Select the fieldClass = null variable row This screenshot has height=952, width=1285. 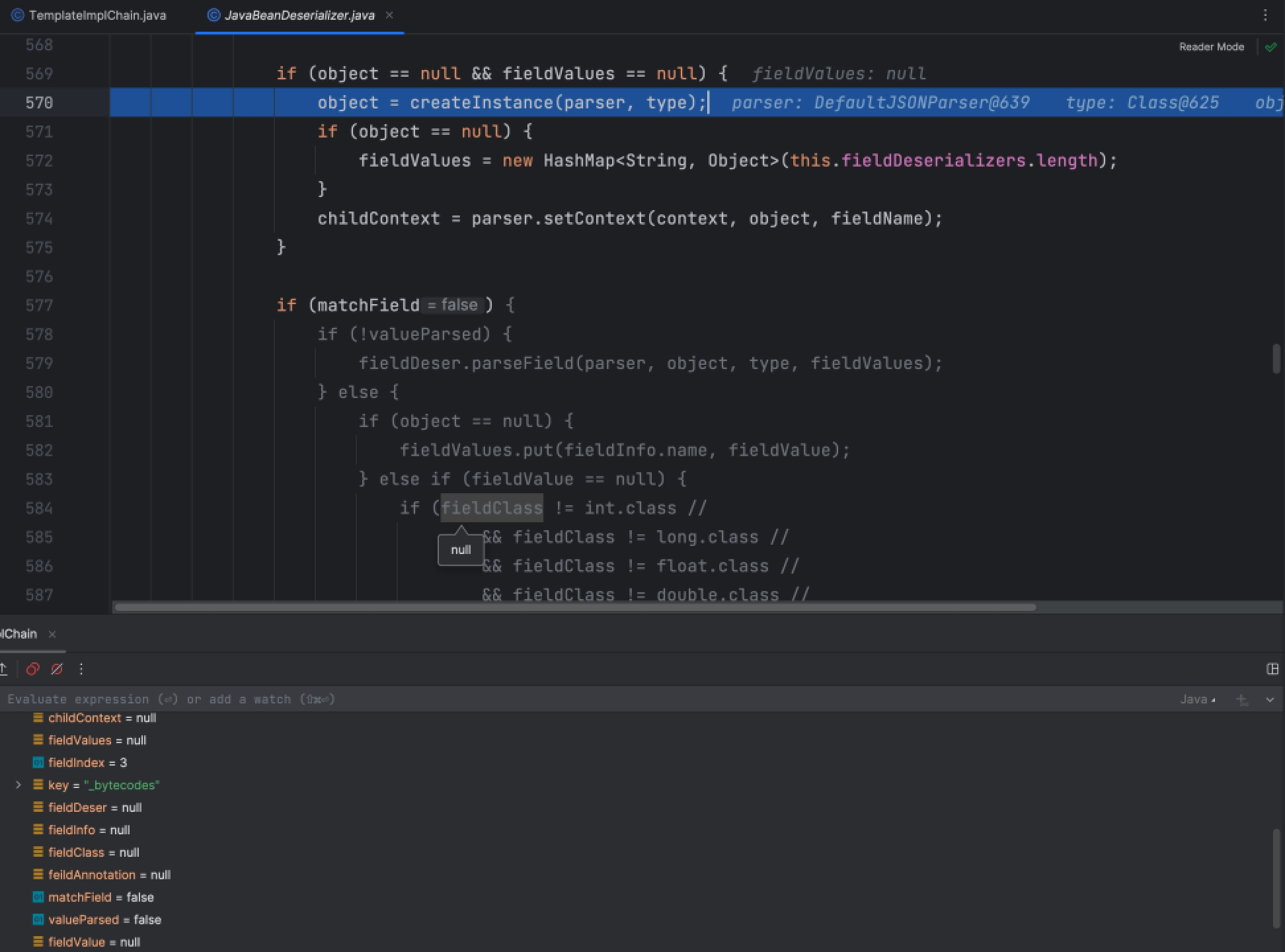[x=93, y=853]
